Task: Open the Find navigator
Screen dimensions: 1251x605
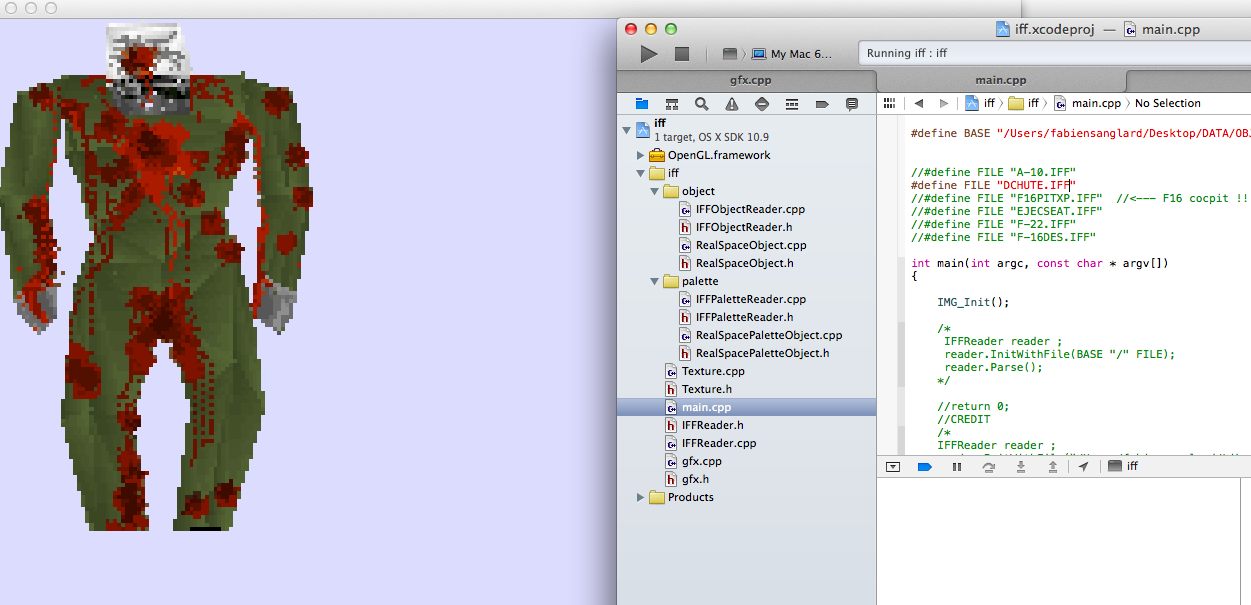Action: (700, 103)
